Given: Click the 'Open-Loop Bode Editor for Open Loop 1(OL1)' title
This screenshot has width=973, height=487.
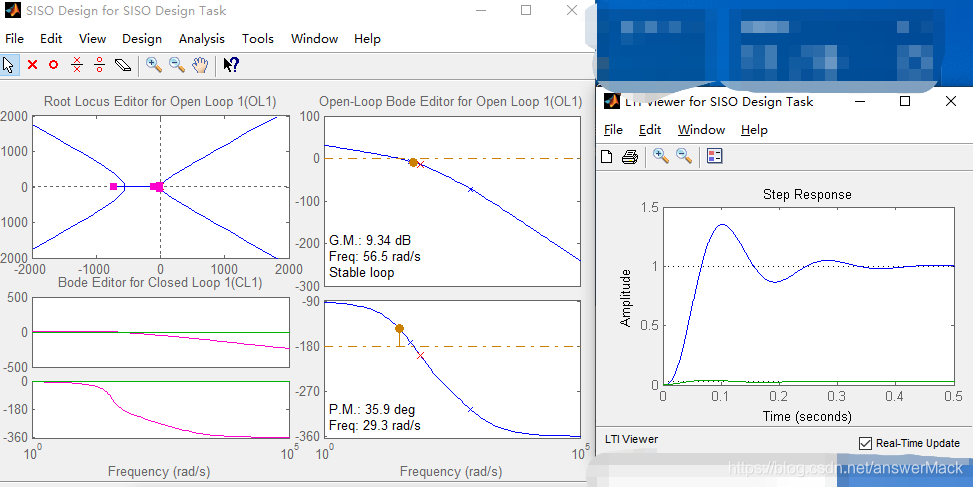Looking at the screenshot, I should pyautogui.click(x=451, y=102).
